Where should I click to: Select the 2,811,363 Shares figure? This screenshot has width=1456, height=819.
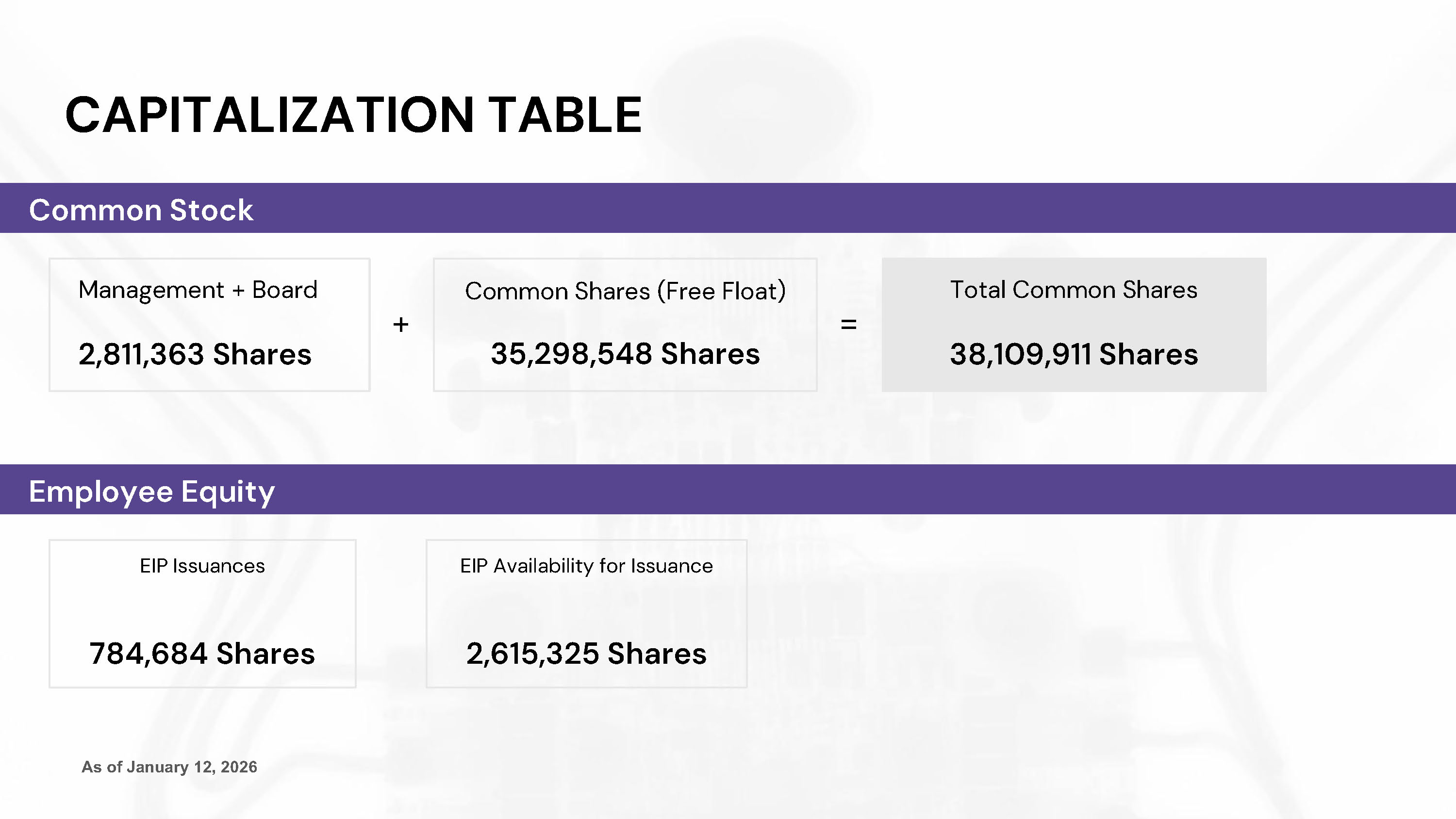click(x=195, y=354)
